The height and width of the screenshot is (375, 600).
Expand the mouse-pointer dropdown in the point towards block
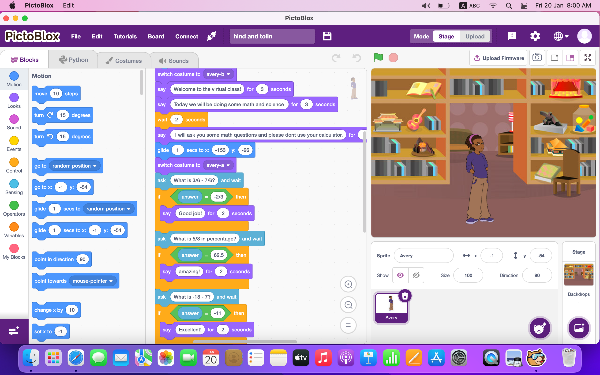93,281
